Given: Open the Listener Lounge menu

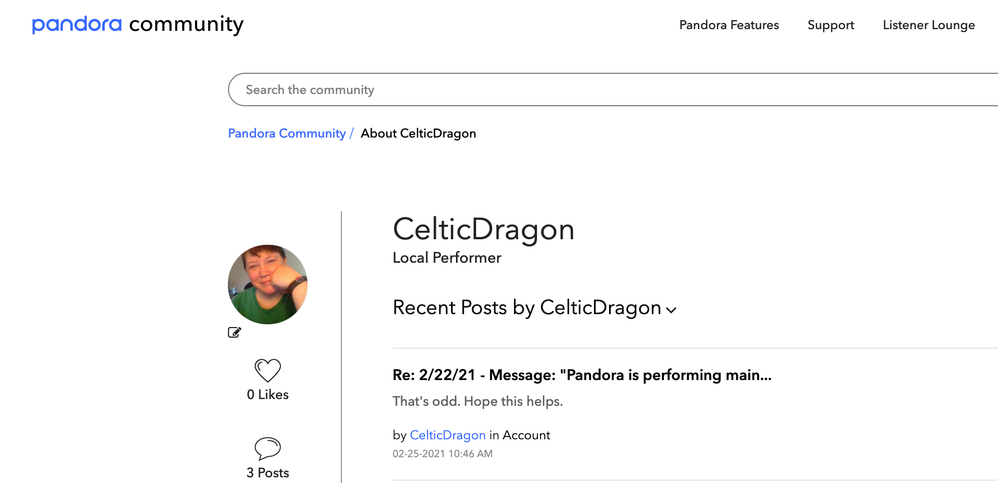Looking at the screenshot, I should click(x=928, y=25).
